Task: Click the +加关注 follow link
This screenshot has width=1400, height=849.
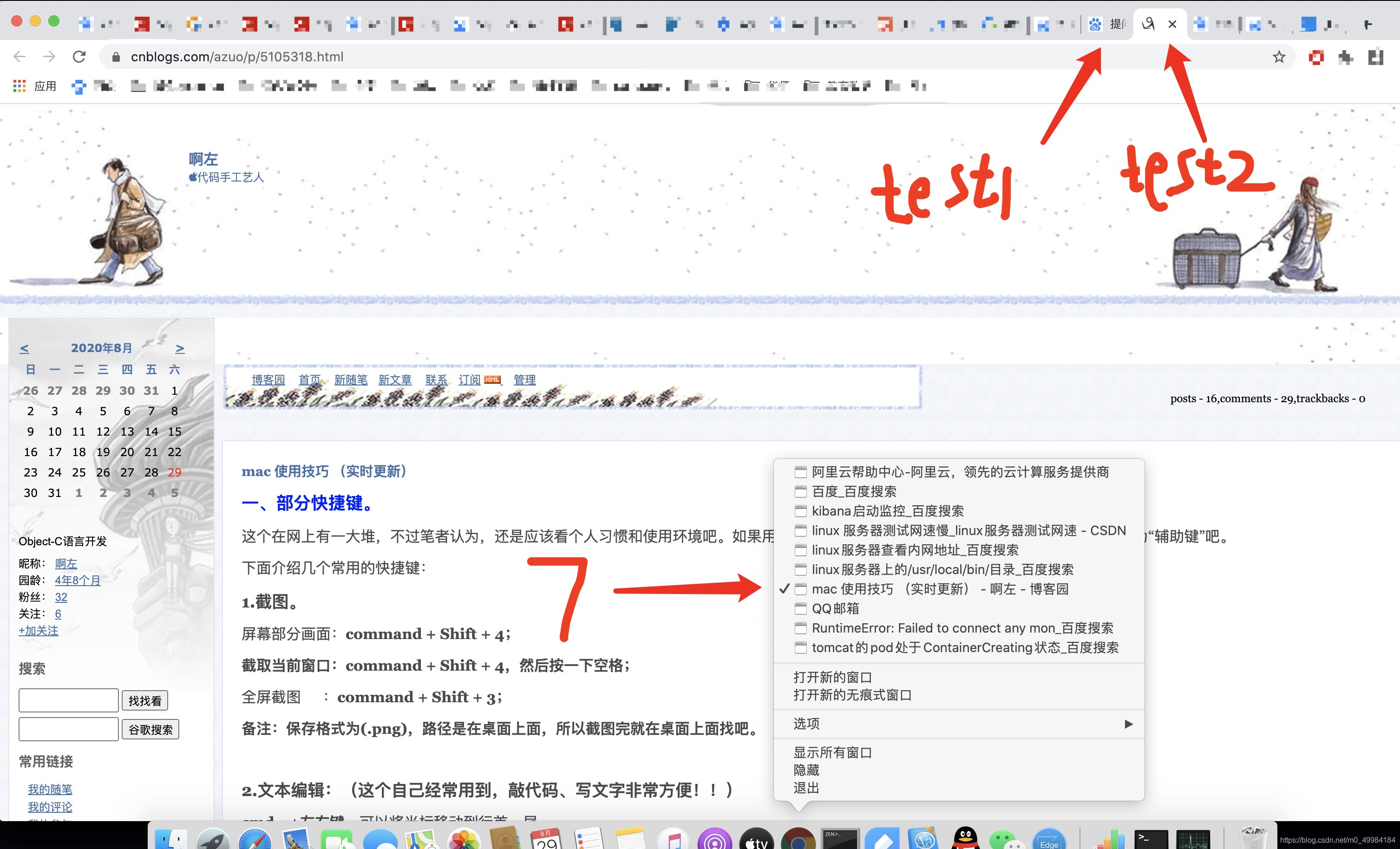Action: (38, 630)
